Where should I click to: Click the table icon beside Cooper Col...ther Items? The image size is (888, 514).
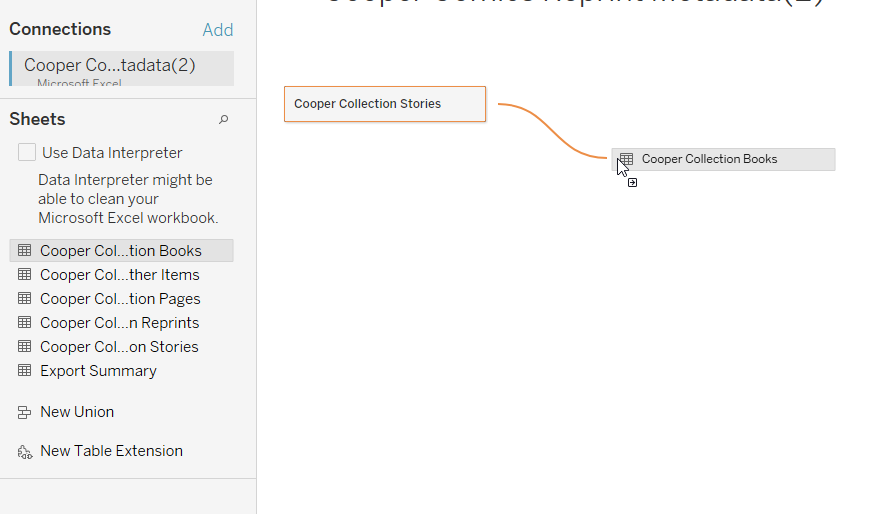click(25, 275)
